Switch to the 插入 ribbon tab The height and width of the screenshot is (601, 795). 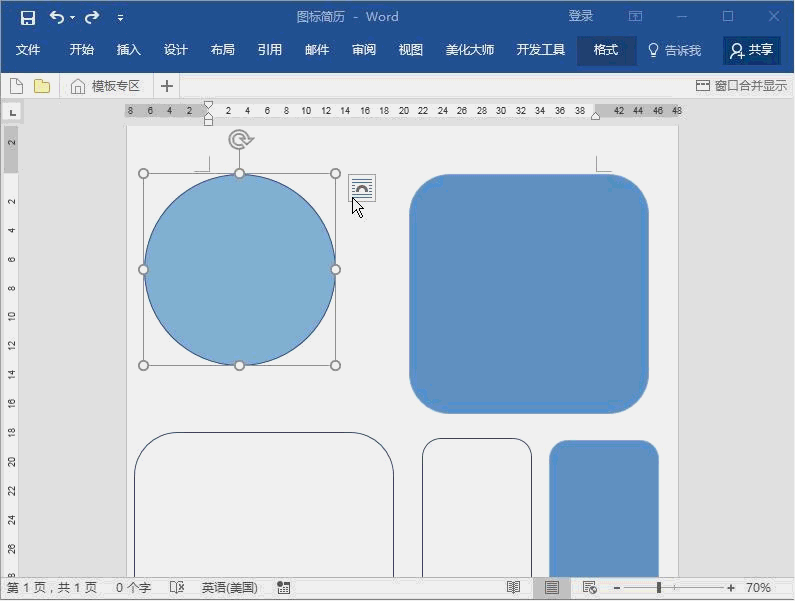[x=129, y=50]
